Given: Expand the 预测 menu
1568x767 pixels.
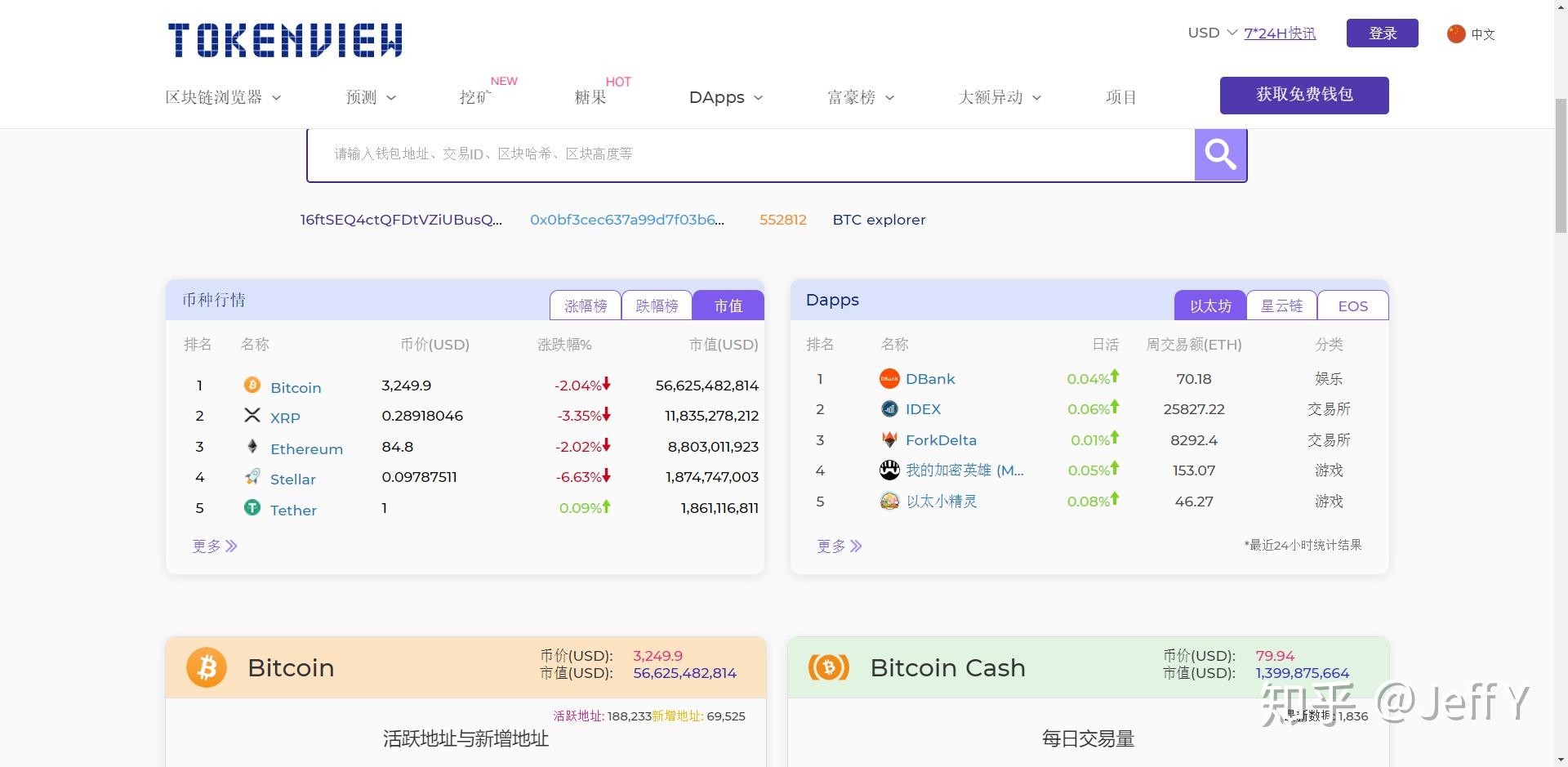Looking at the screenshot, I should (371, 97).
